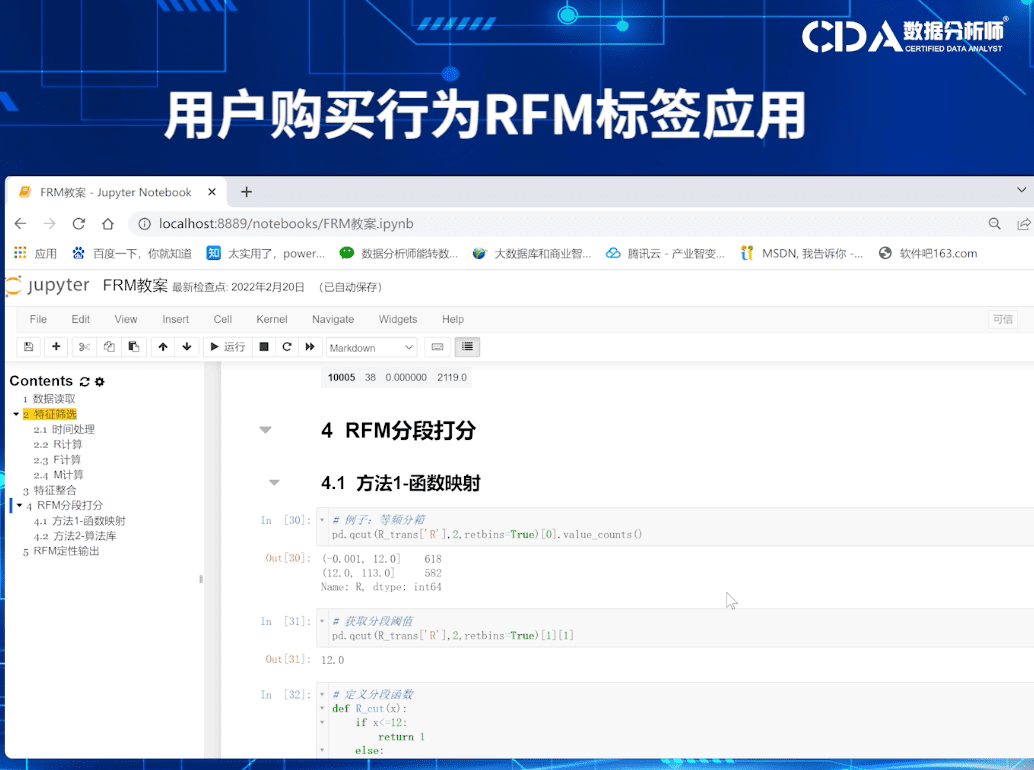1034x770 pixels.
Task: Open the 腾讯云 bookmark
Action: [x=665, y=253]
